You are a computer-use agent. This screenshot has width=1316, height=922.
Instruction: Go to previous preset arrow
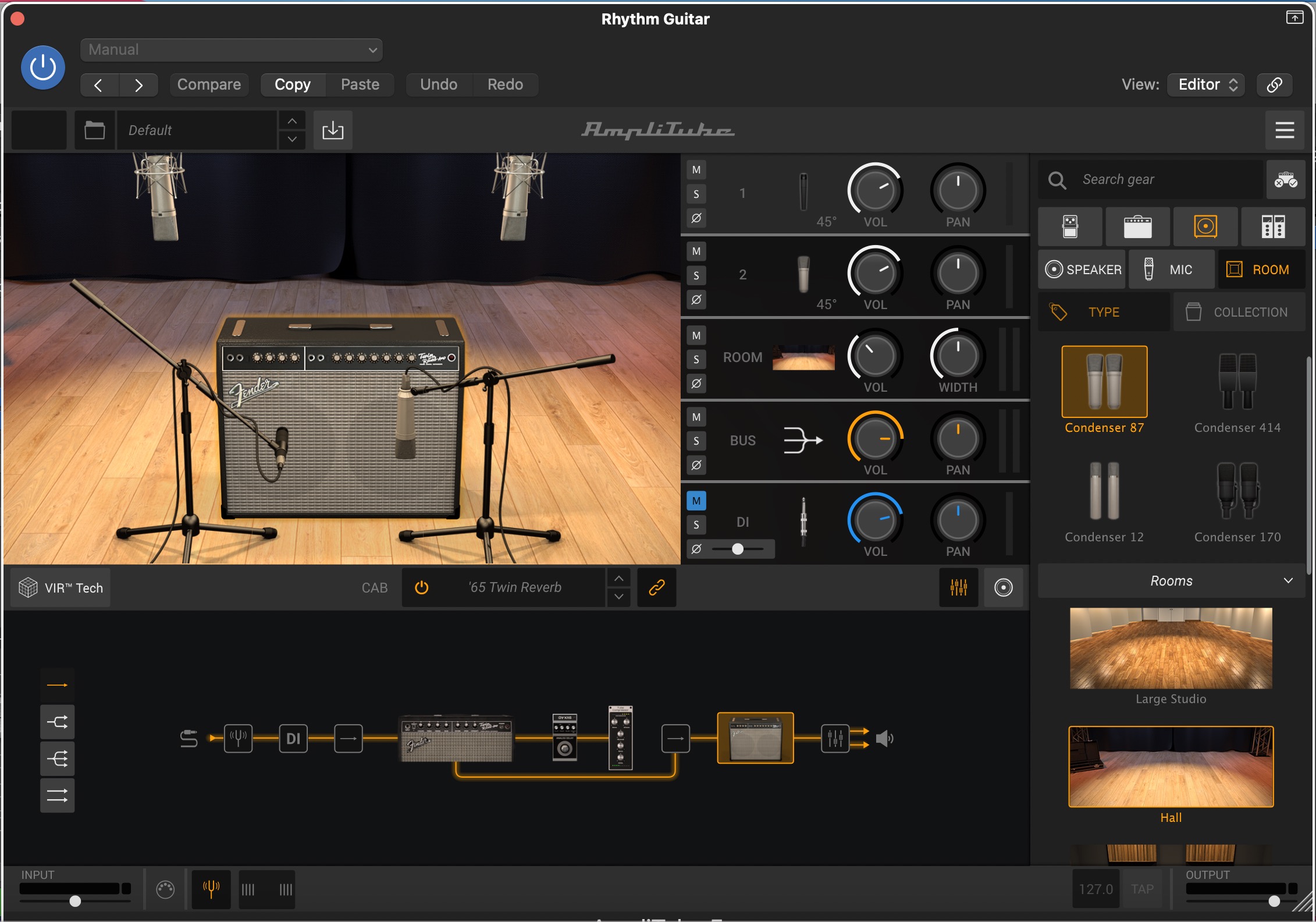tap(99, 85)
